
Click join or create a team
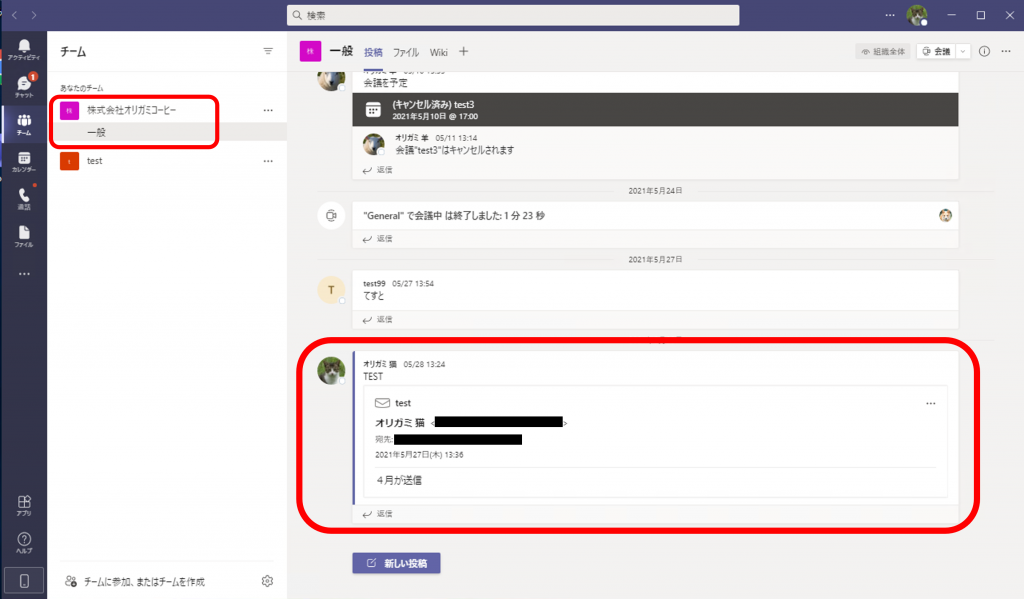[135, 581]
